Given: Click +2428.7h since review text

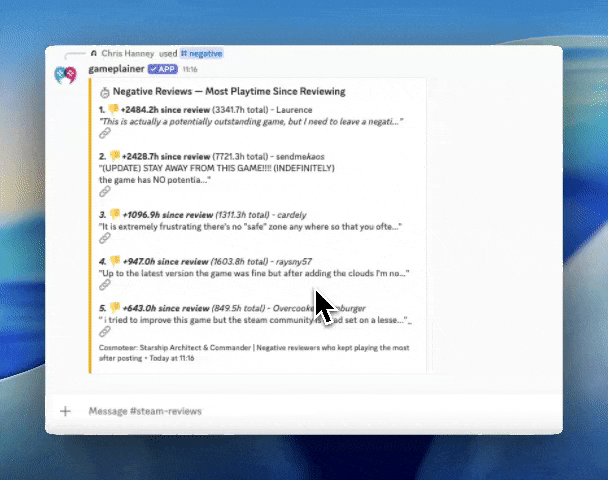Looking at the screenshot, I should click(166, 157).
